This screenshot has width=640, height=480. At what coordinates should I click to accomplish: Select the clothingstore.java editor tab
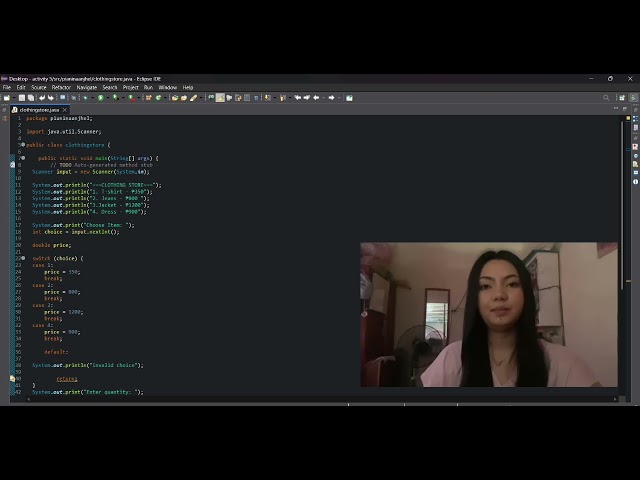point(39,110)
